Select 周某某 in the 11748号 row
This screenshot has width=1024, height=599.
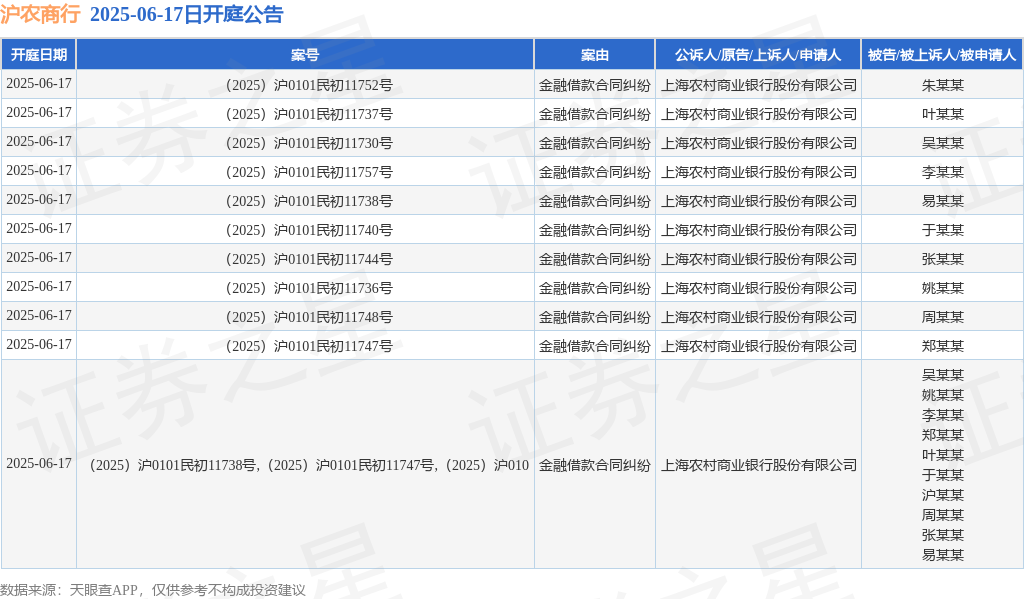[x=942, y=317]
